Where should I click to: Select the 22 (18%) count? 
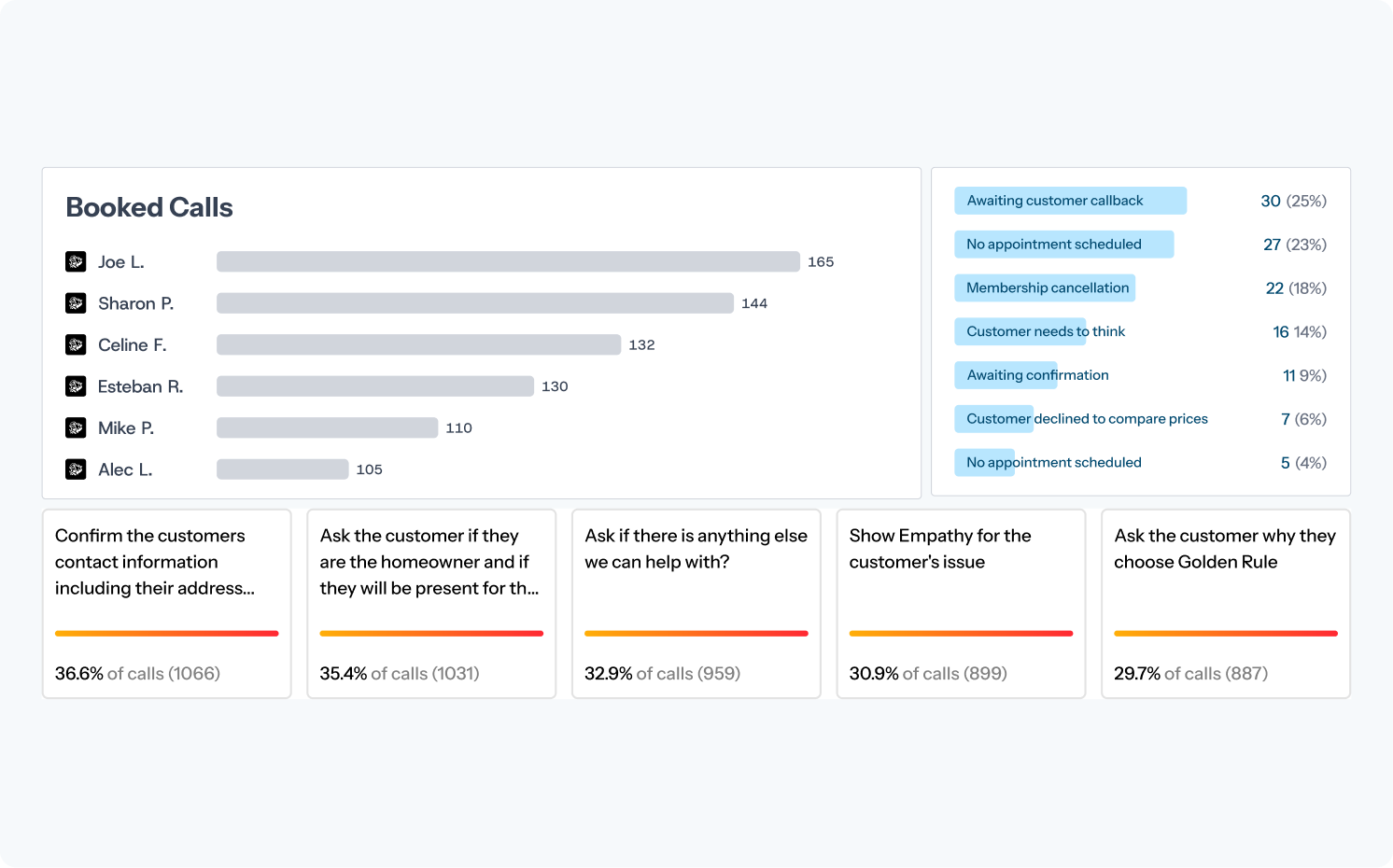(x=1296, y=288)
